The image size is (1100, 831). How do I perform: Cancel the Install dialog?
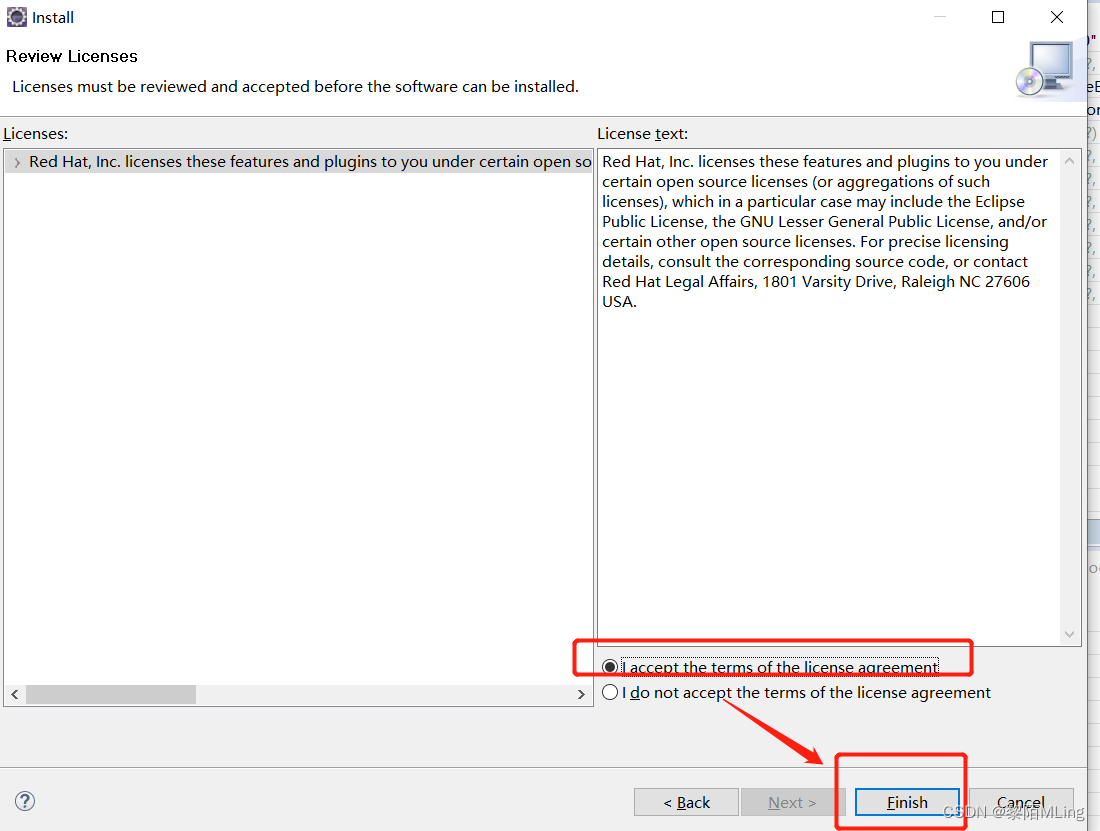1021,802
